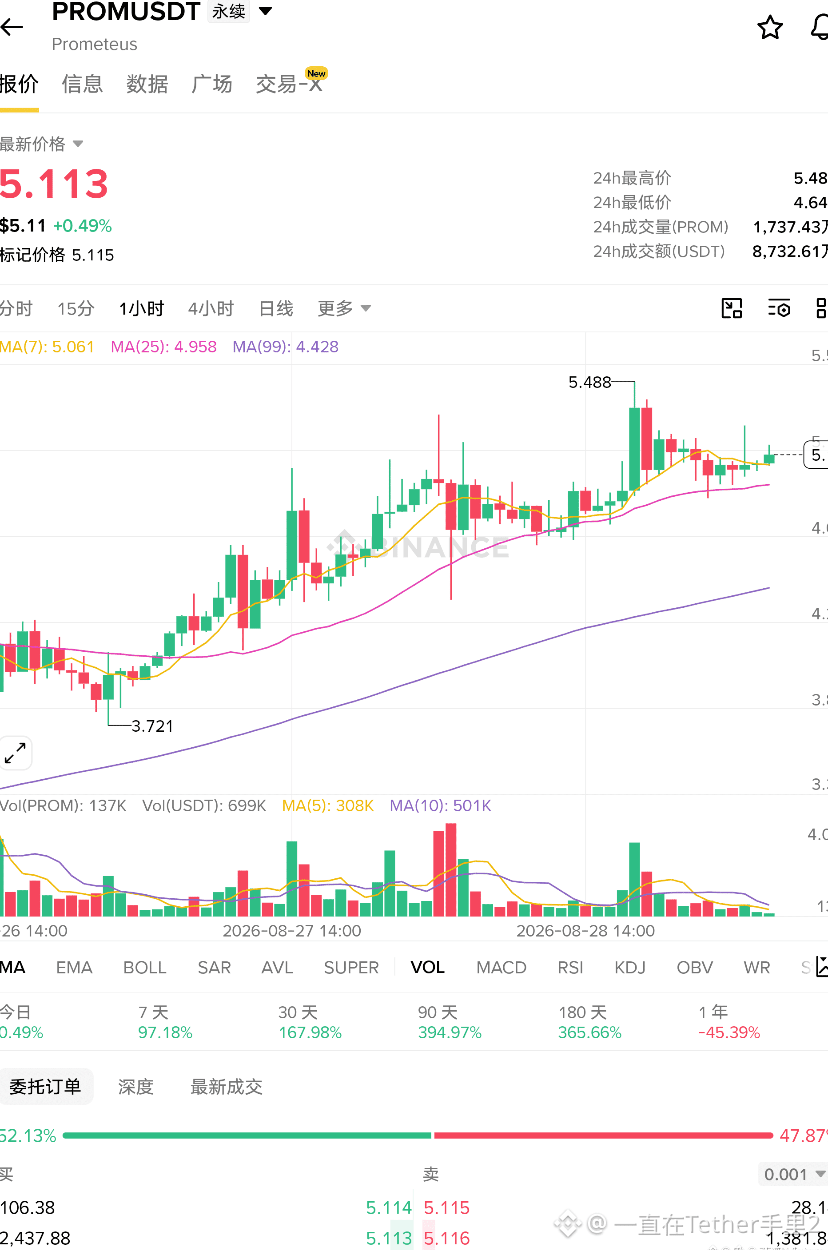Select the 15分 timeframe
828x1250 pixels.
76,308
